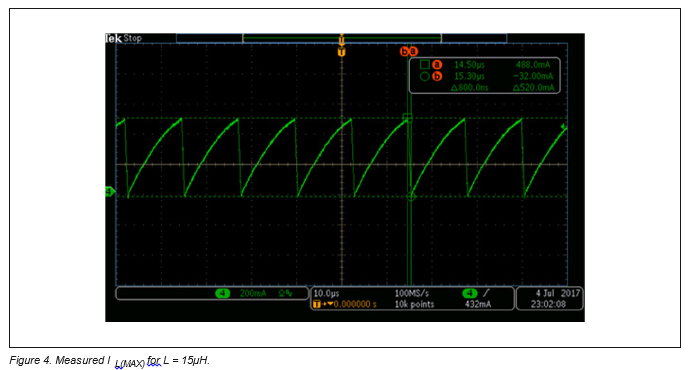This screenshot has height=370, width=693.
Task: Click the orange trigger position marker T
Action: 341,52
